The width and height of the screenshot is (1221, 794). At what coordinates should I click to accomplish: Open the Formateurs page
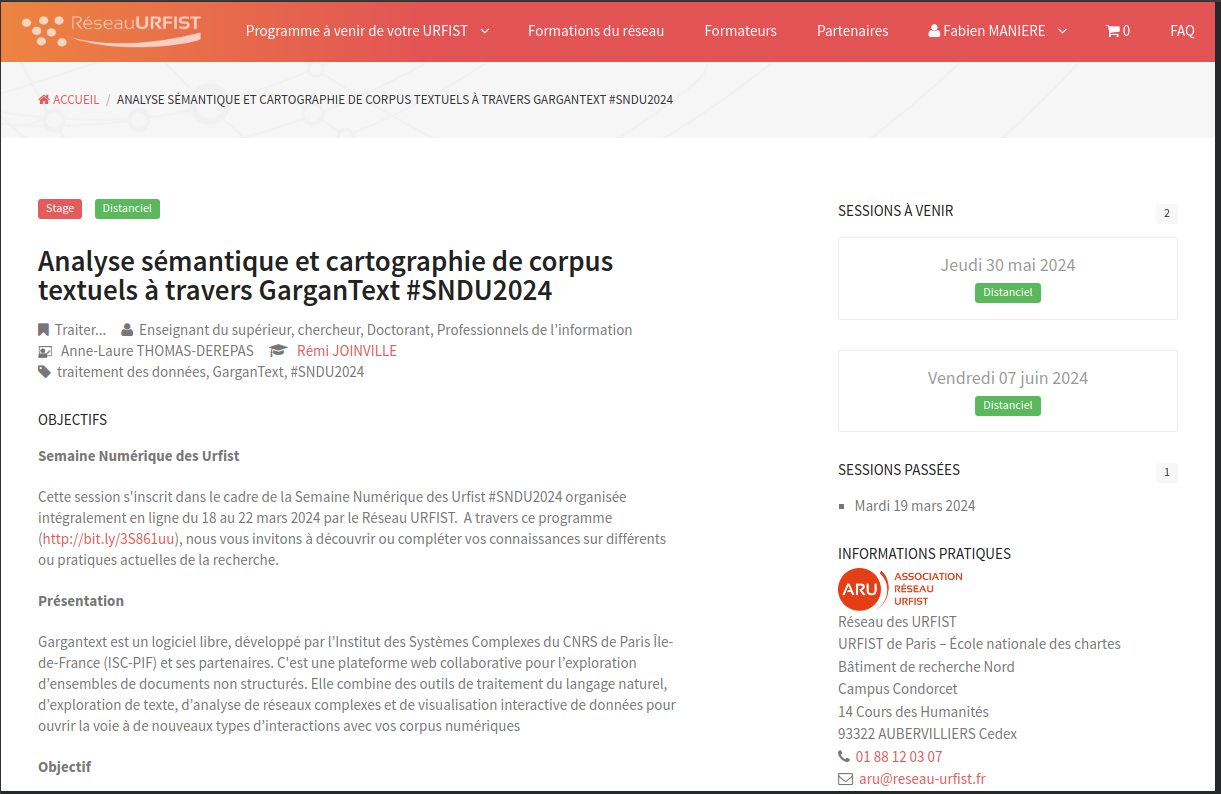(x=740, y=31)
